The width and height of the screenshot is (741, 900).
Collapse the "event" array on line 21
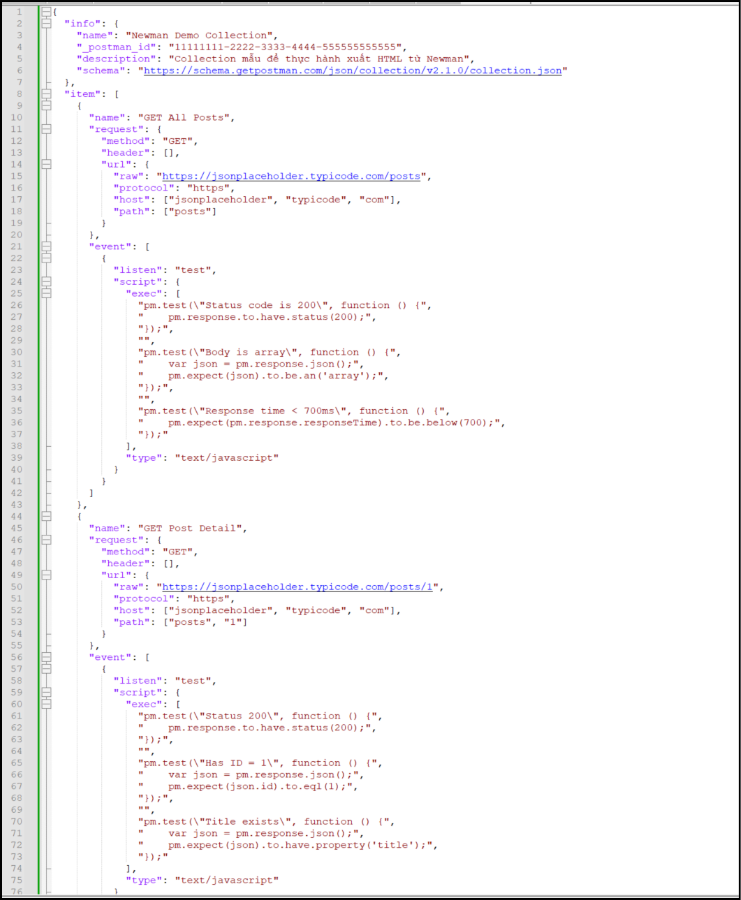click(x=46, y=246)
